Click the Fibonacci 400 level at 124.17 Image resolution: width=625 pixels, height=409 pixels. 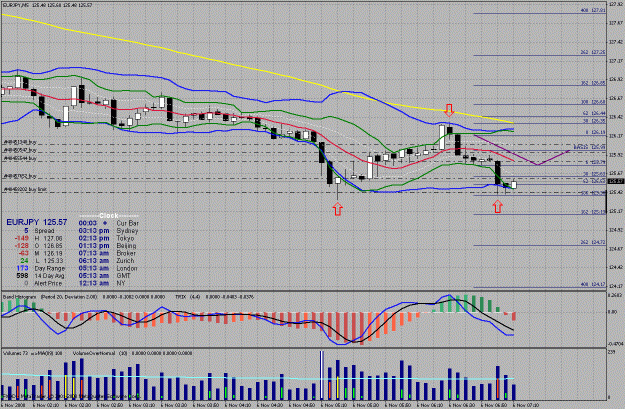593,285
